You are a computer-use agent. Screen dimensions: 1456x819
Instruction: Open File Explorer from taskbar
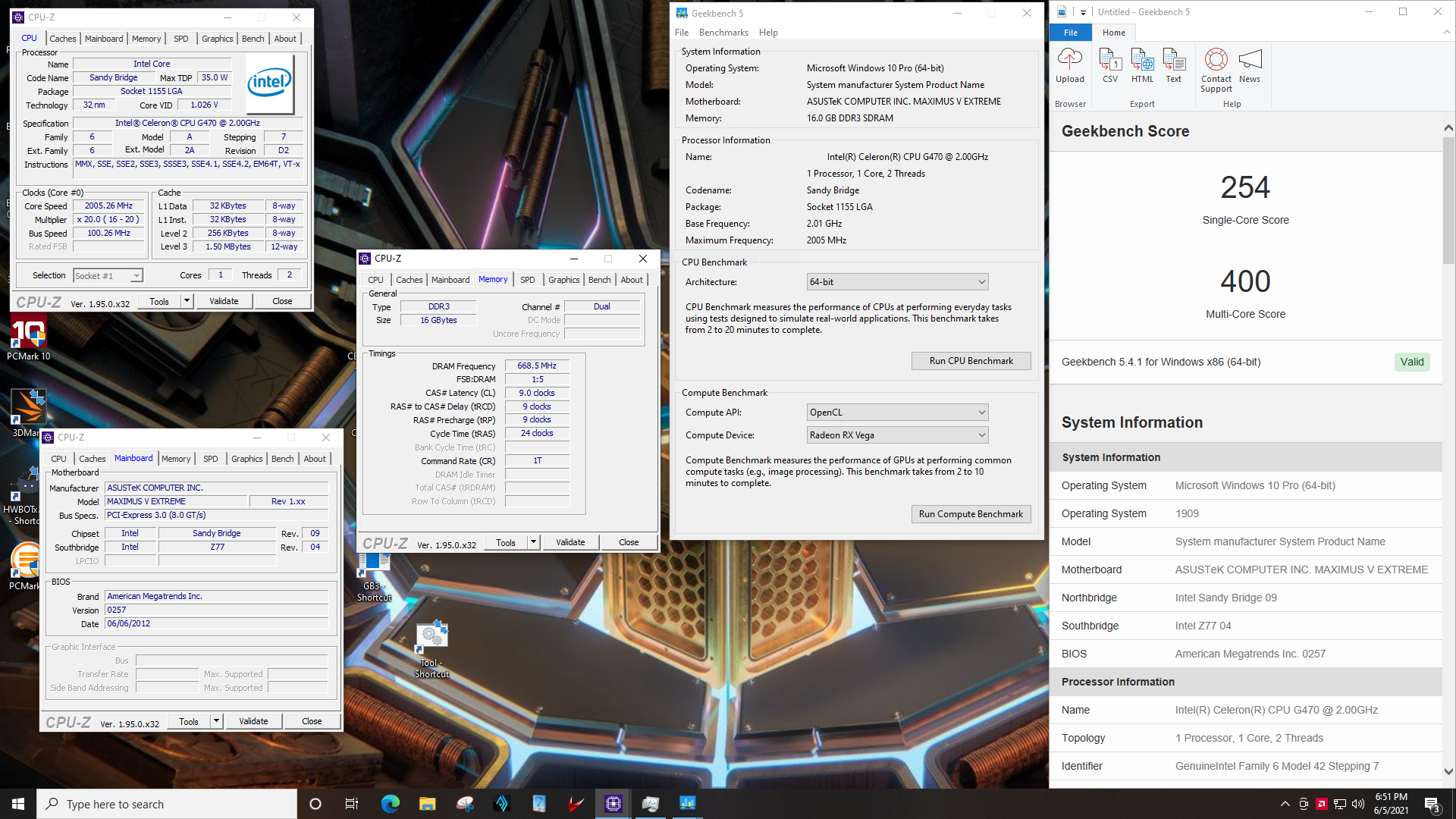pyautogui.click(x=427, y=804)
